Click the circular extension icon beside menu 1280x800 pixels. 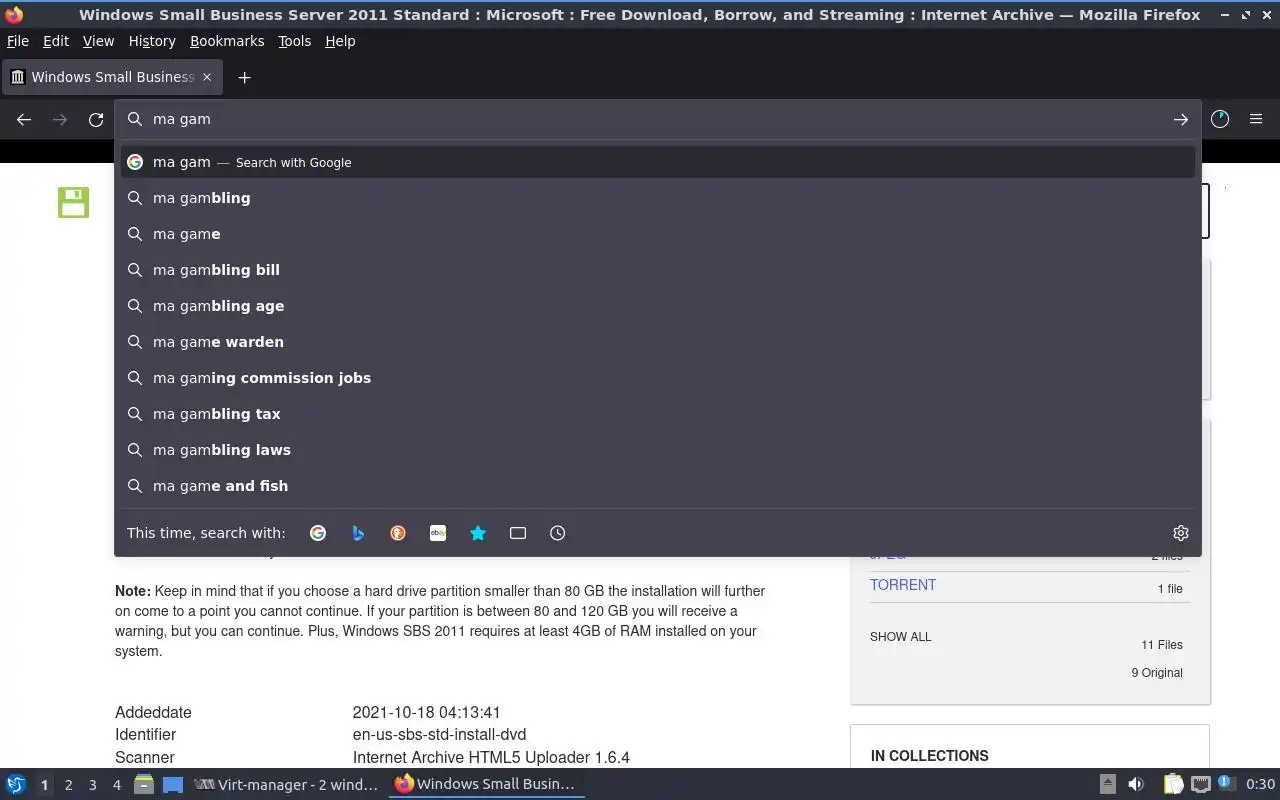click(x=1220, y=119)
